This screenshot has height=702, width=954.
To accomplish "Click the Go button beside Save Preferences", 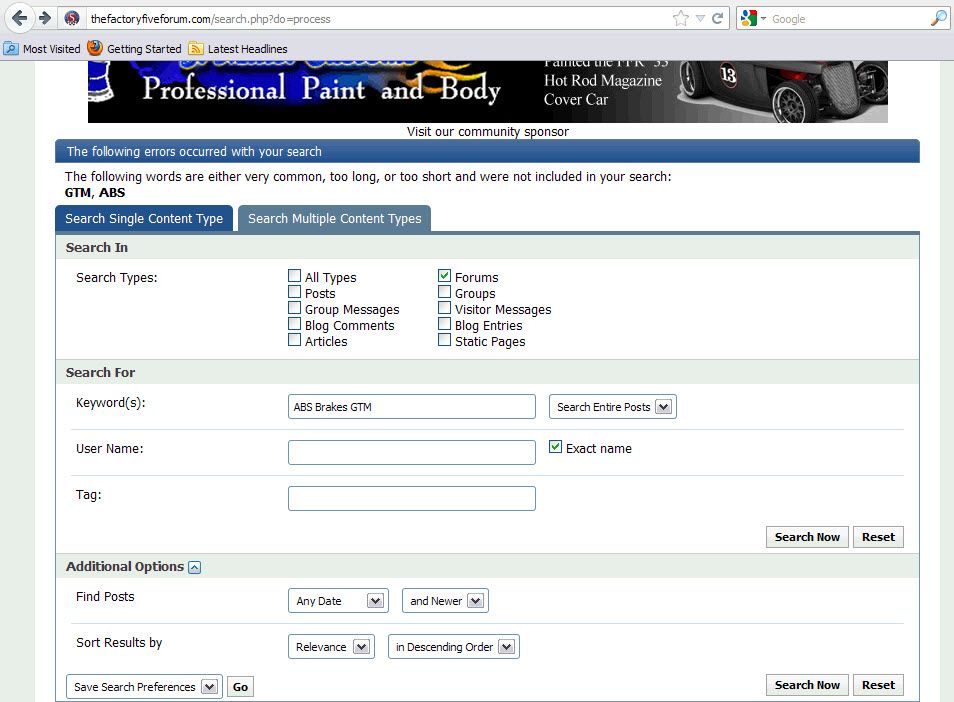I will (240, 687).
